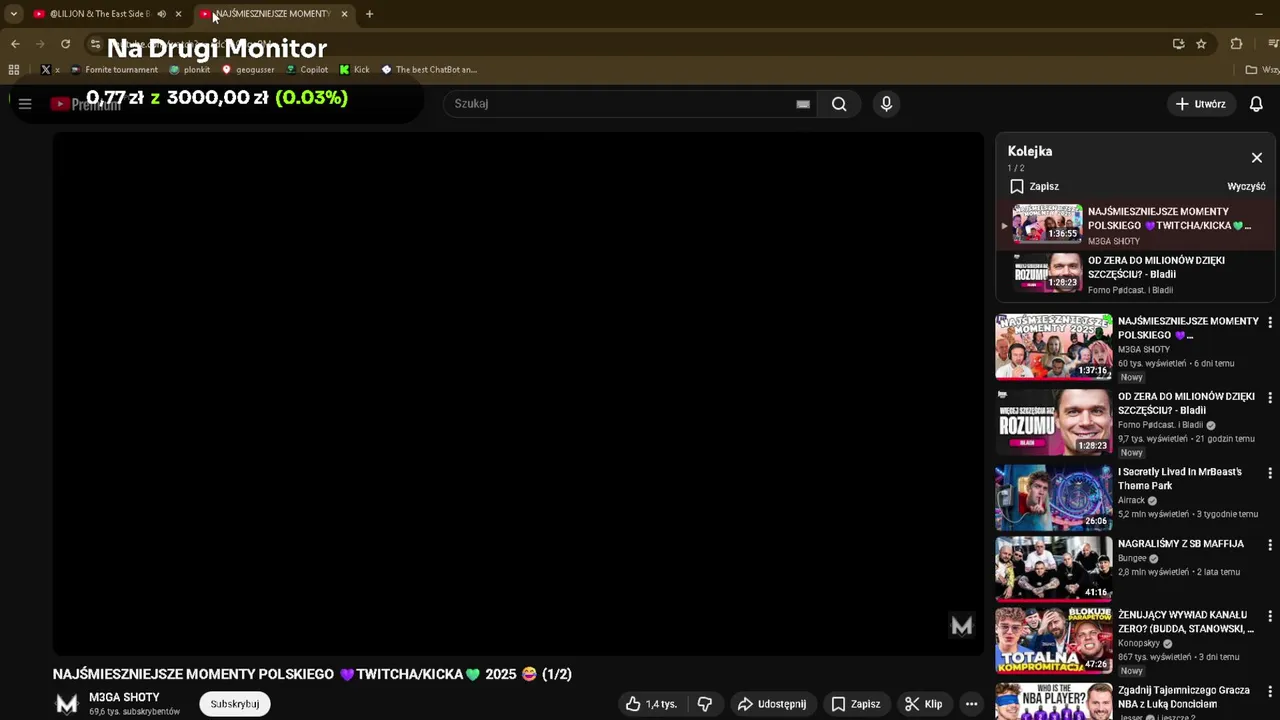Start voice search with microphone icon
Viewport: 1280px width, 720px height.
(886, 104)
